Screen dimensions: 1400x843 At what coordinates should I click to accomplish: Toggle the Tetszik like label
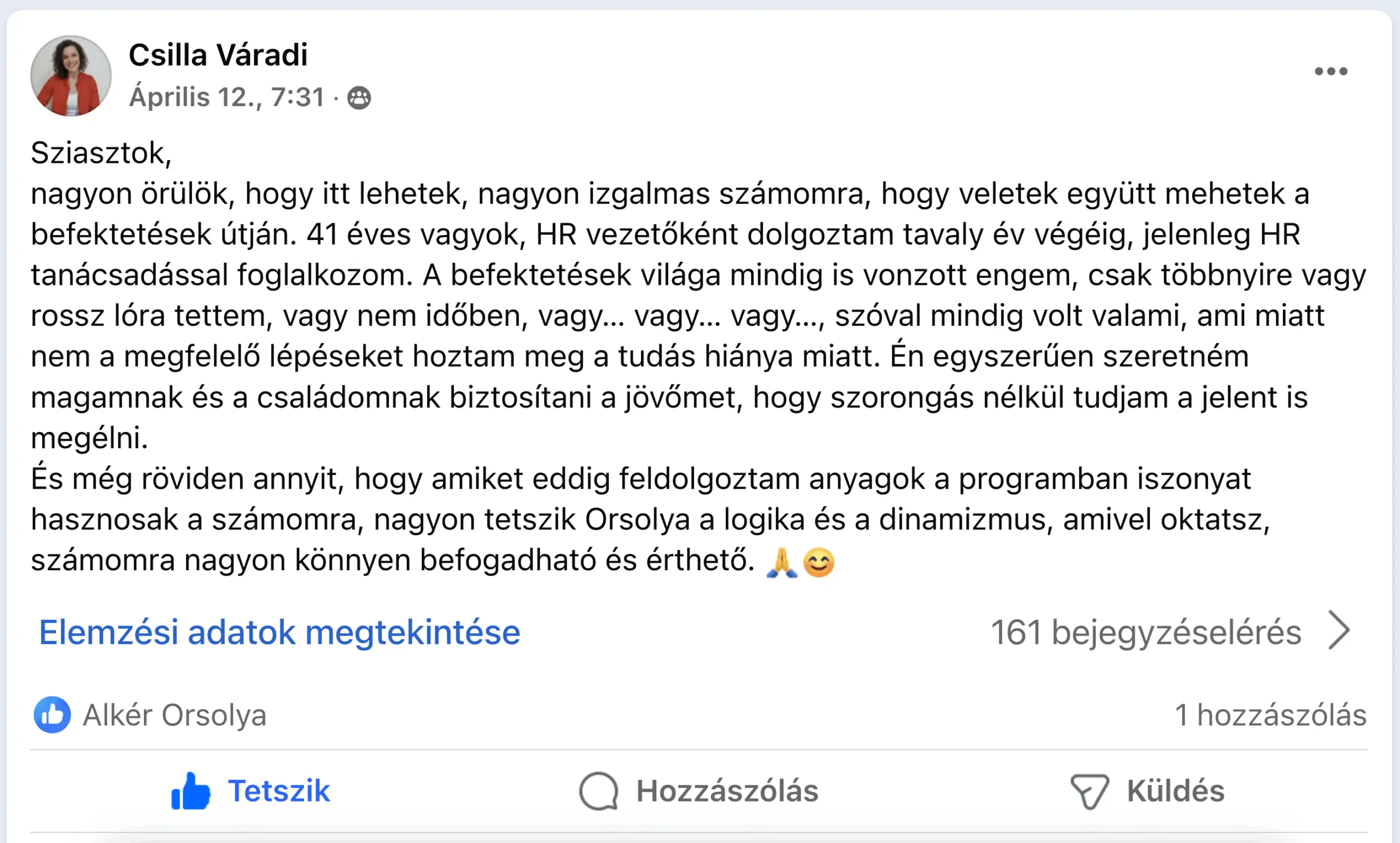278,791
